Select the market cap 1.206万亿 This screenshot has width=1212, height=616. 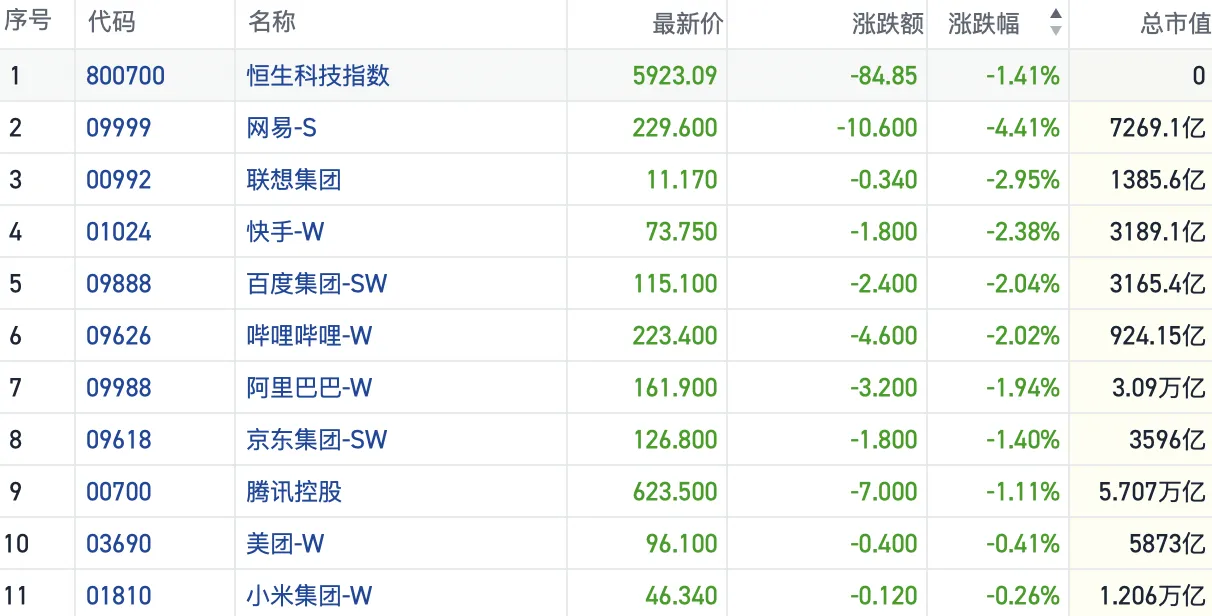click(1152, 596)
